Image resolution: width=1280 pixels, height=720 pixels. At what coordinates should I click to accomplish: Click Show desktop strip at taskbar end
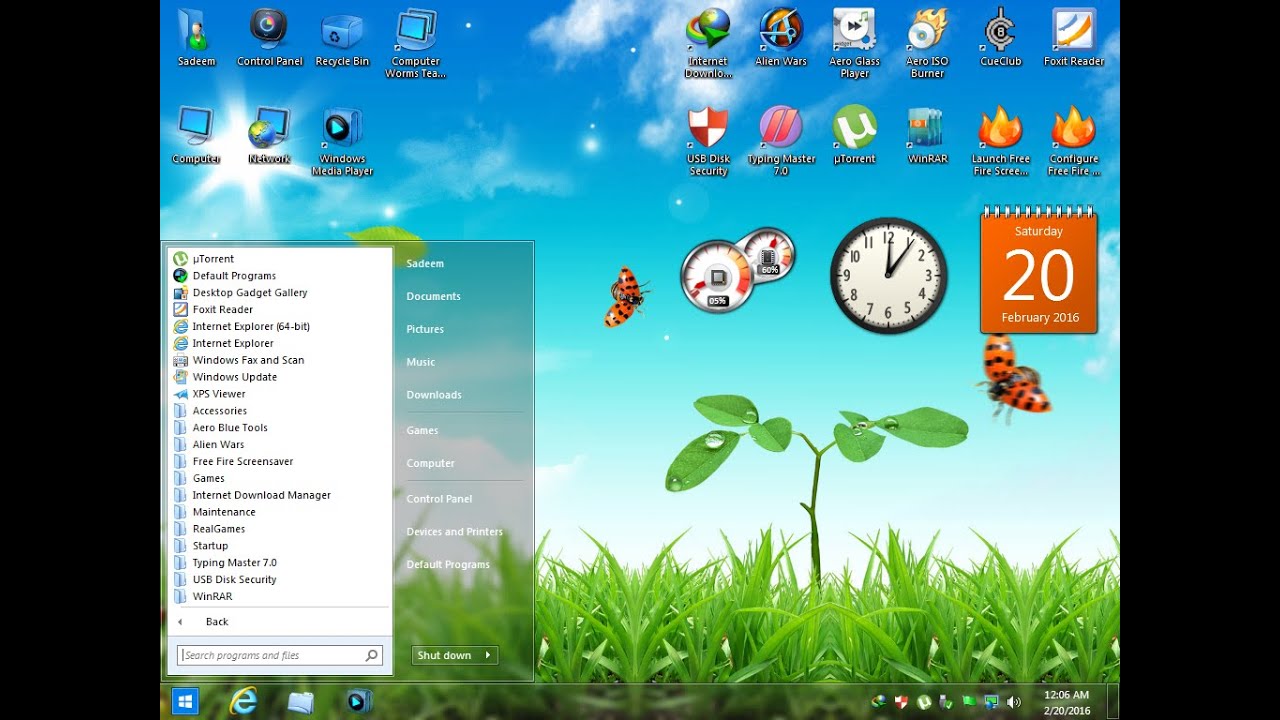pyautogui.click(x=1113, y=702)
